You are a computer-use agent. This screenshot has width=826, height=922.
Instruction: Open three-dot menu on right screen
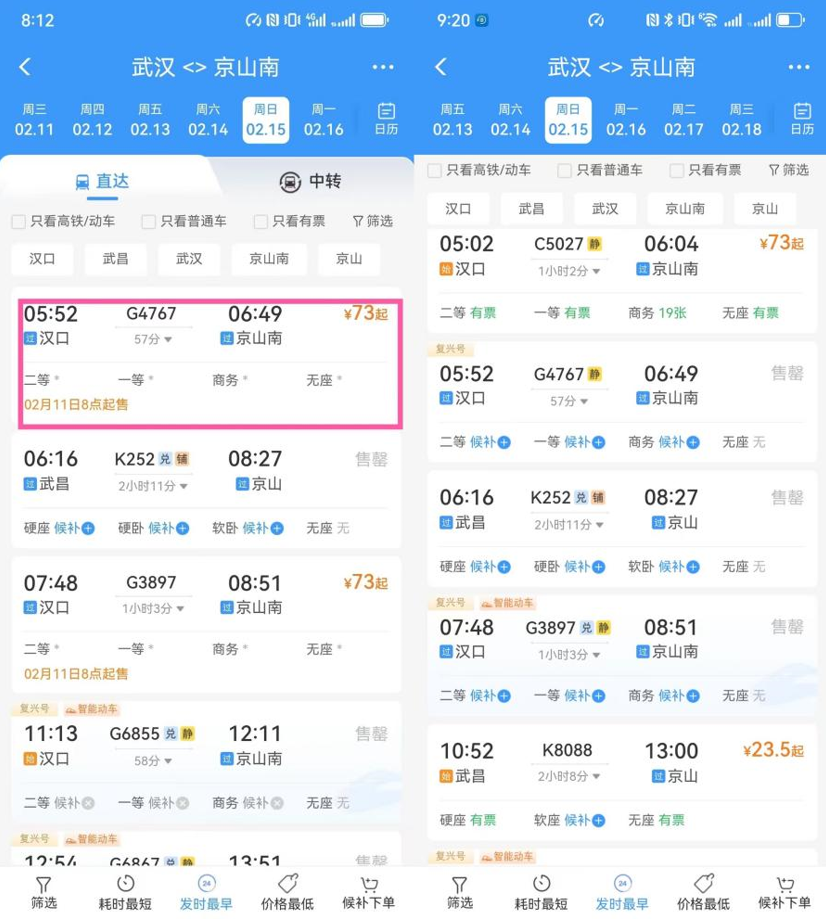(x=798, y=67)
